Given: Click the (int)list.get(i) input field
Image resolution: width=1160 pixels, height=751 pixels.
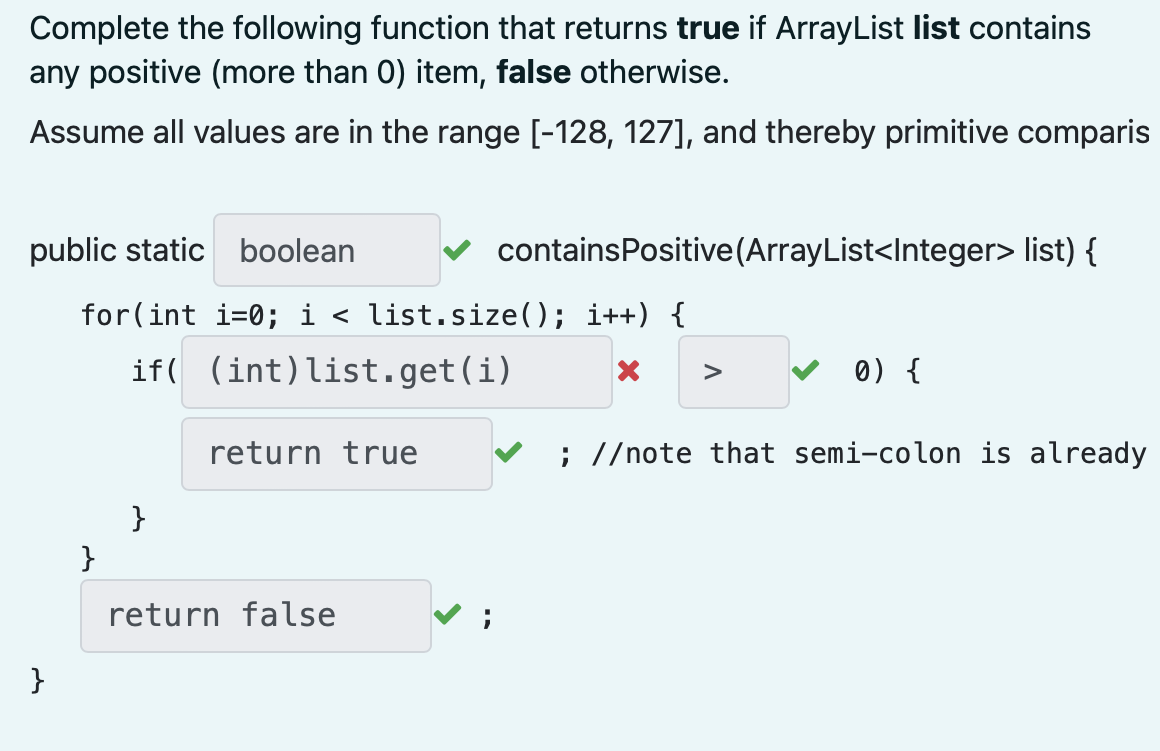Looking at the screenshot, I should pos(397,371).
